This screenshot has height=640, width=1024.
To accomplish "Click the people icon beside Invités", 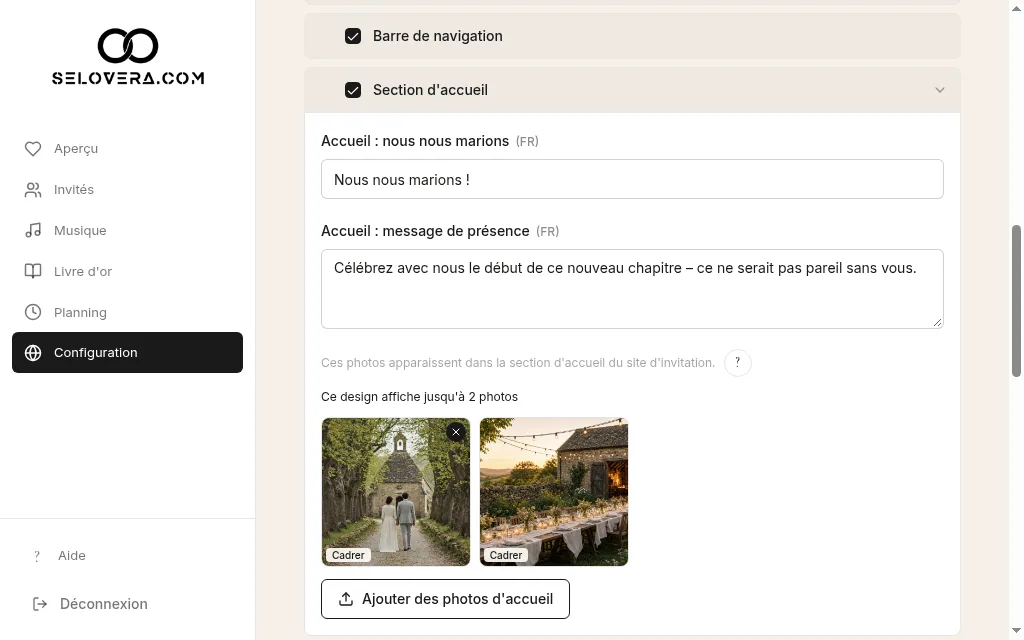I will (33, 190).
